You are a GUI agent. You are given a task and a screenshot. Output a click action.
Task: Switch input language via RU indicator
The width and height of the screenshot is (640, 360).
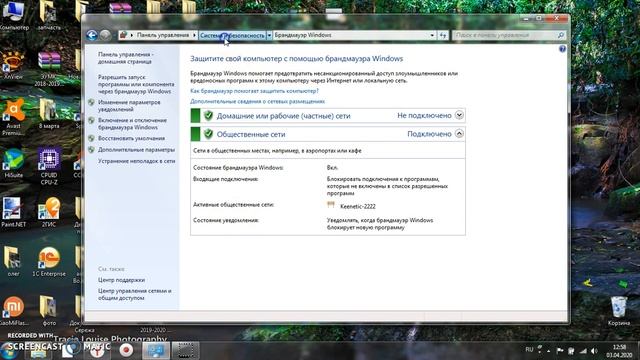coord(529,350)
